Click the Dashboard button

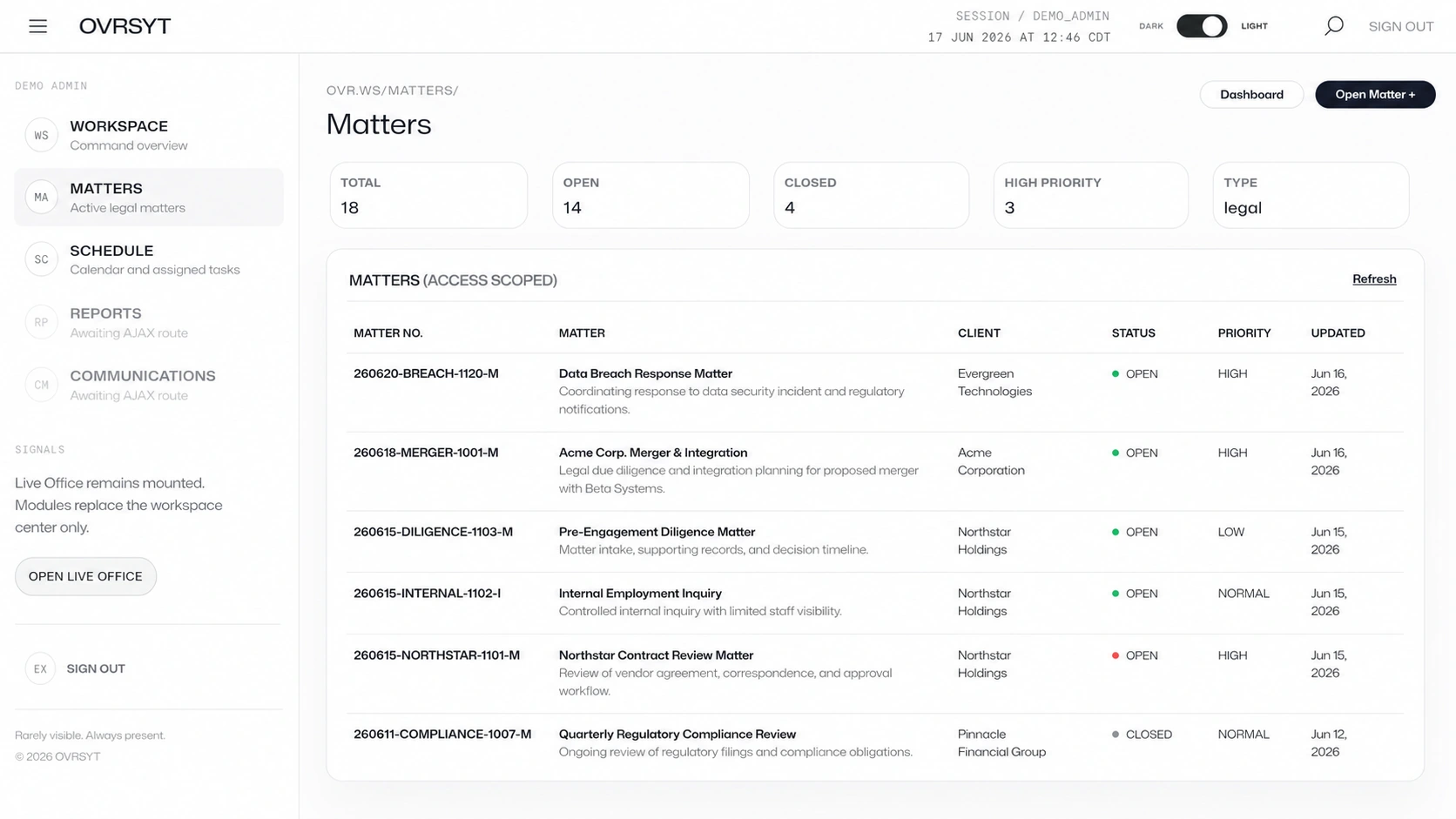click(1251, 94)
